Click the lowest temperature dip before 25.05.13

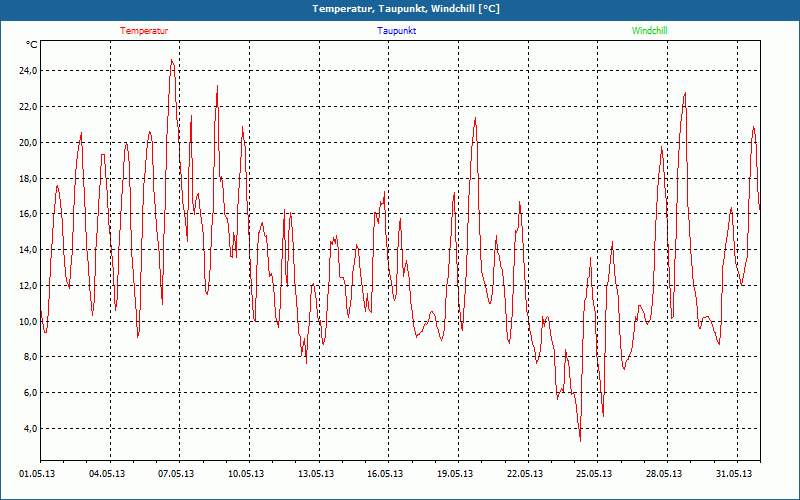(x=580, y=440)
